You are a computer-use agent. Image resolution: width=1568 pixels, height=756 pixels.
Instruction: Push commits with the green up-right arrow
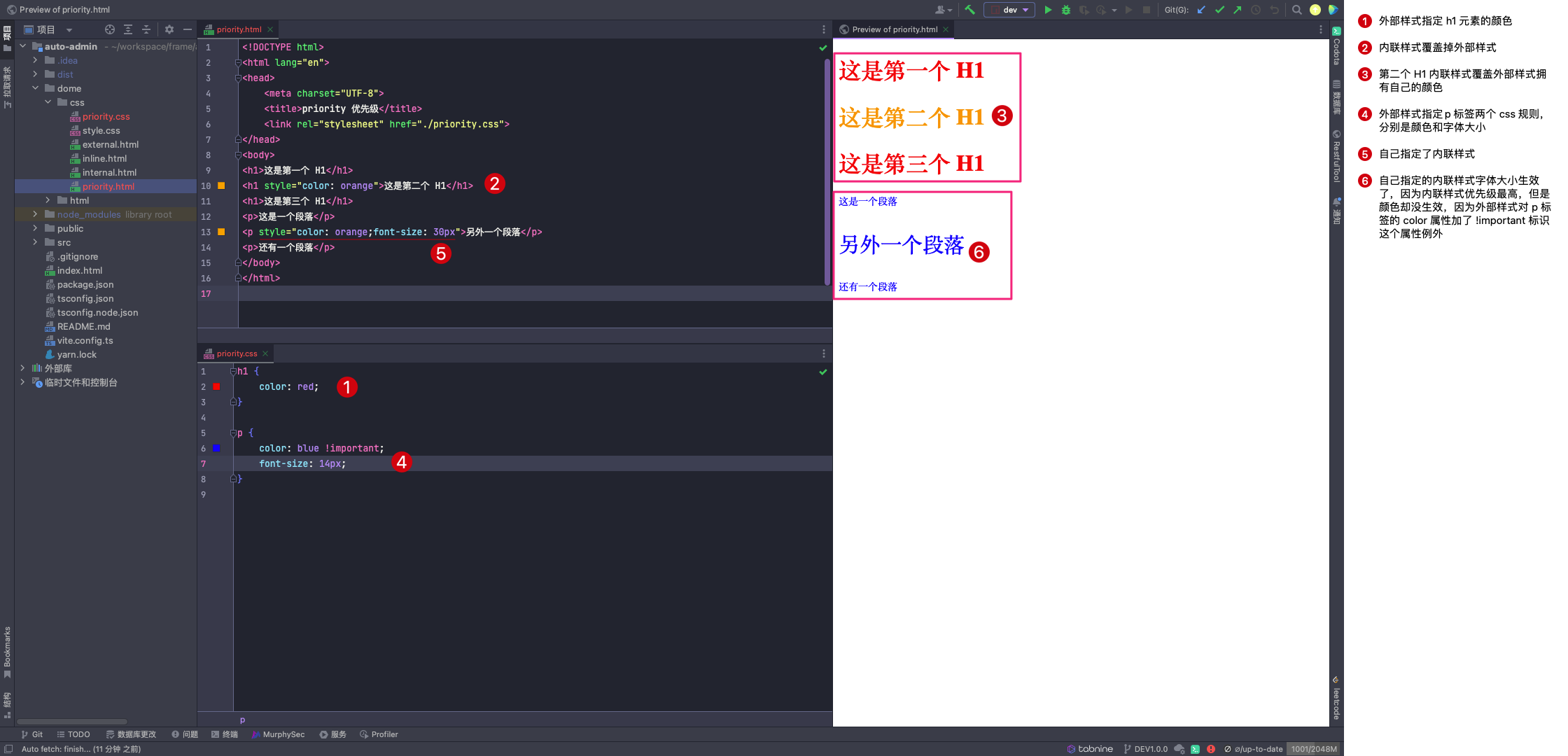coord(1237,10)
